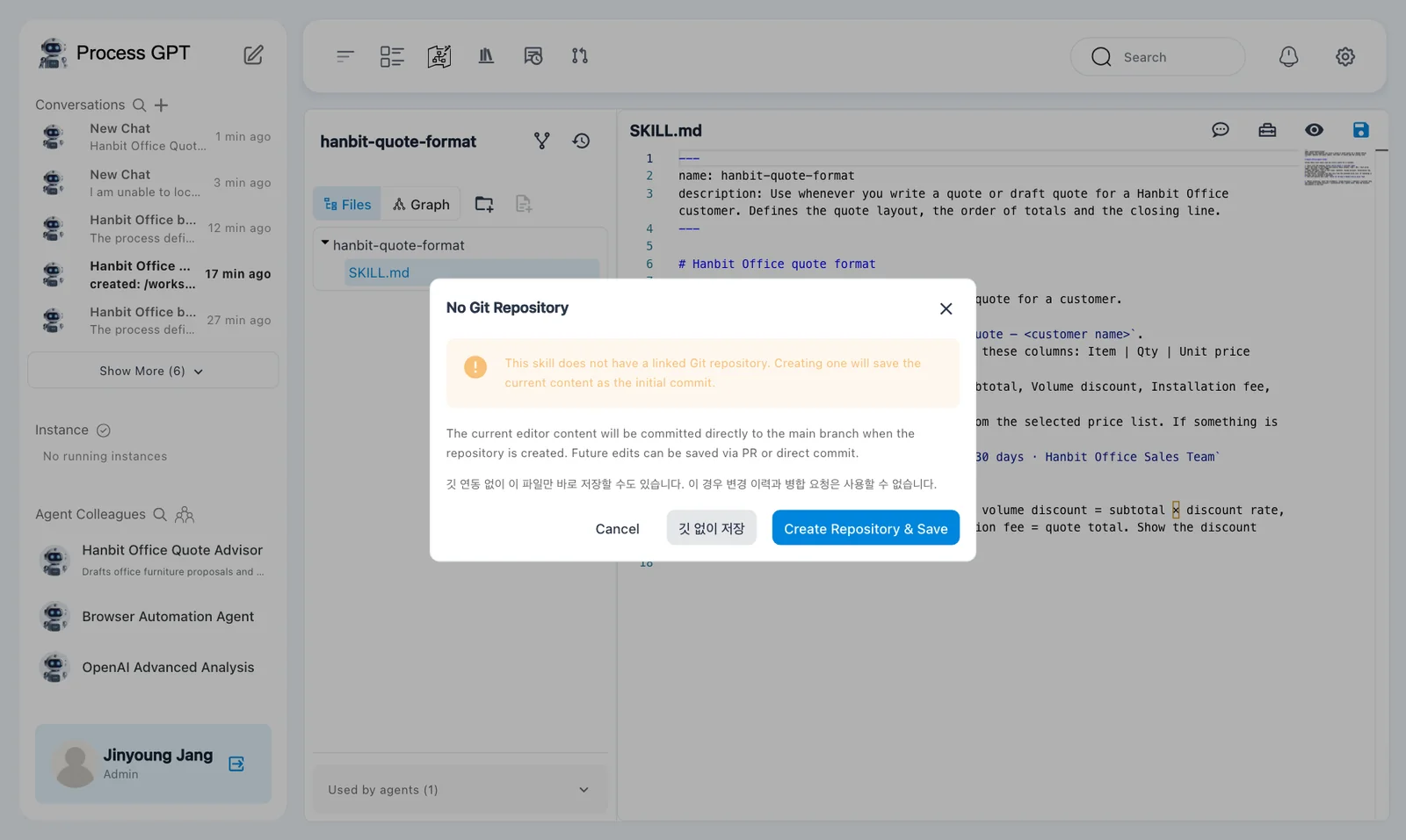This screenshot has height=840, width=1406.
Task: Open conversation from 1 min ago
Action: tap(153, 137)
